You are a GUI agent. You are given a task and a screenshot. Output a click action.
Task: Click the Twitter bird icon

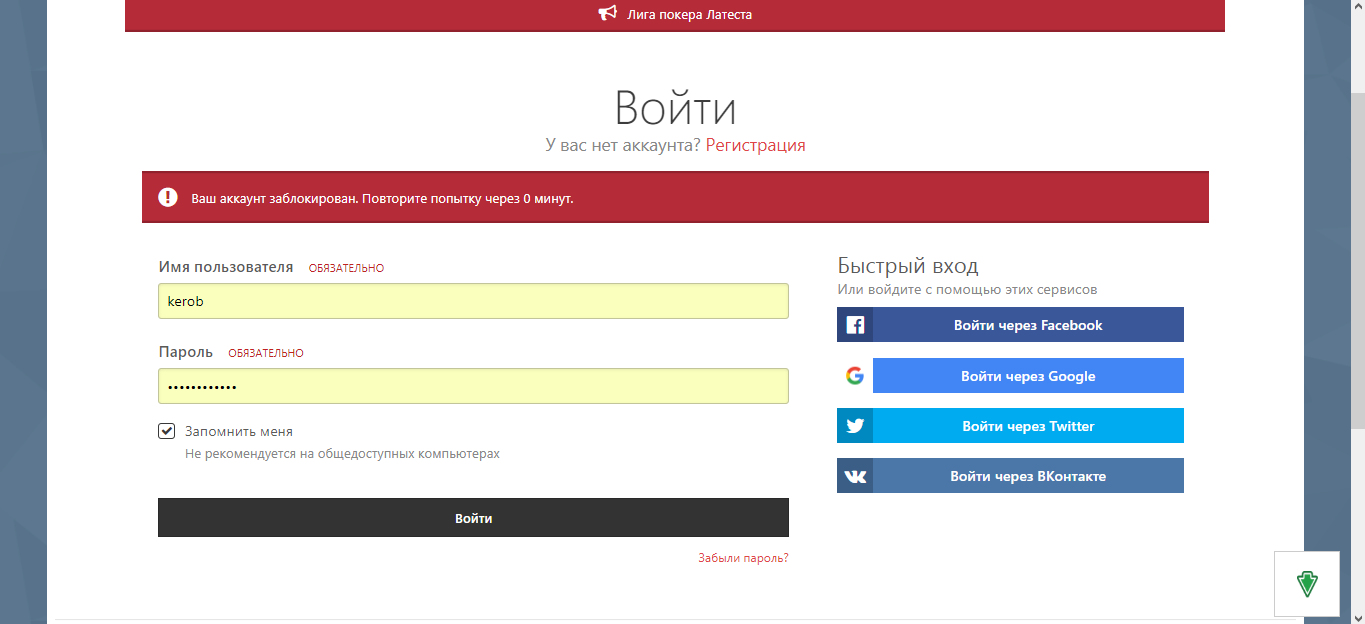[855, 426]
